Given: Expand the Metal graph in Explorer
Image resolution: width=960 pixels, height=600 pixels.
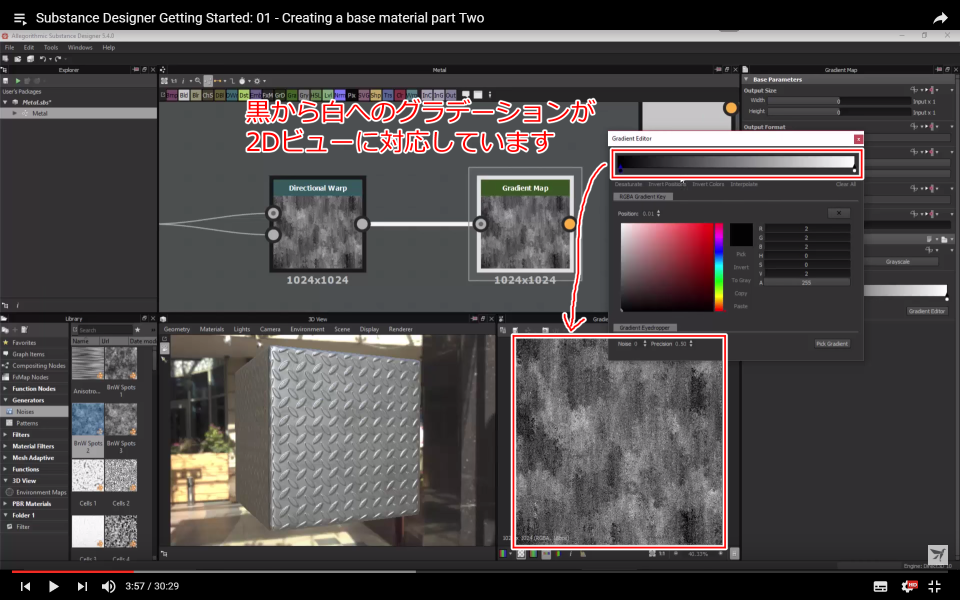Looking at the screenshot, I should click(x=15, y=113).
